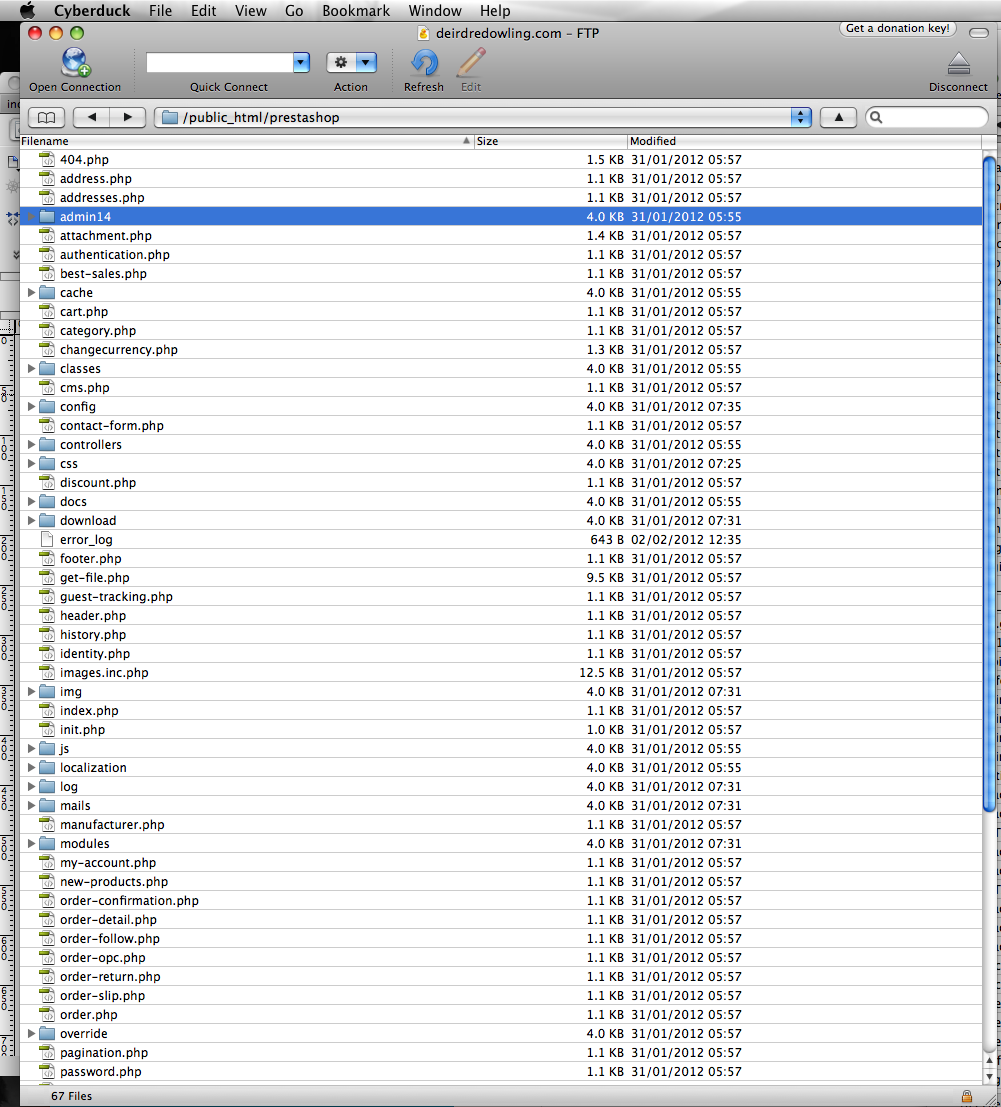Select the my-account.php file name

(107, 863)
